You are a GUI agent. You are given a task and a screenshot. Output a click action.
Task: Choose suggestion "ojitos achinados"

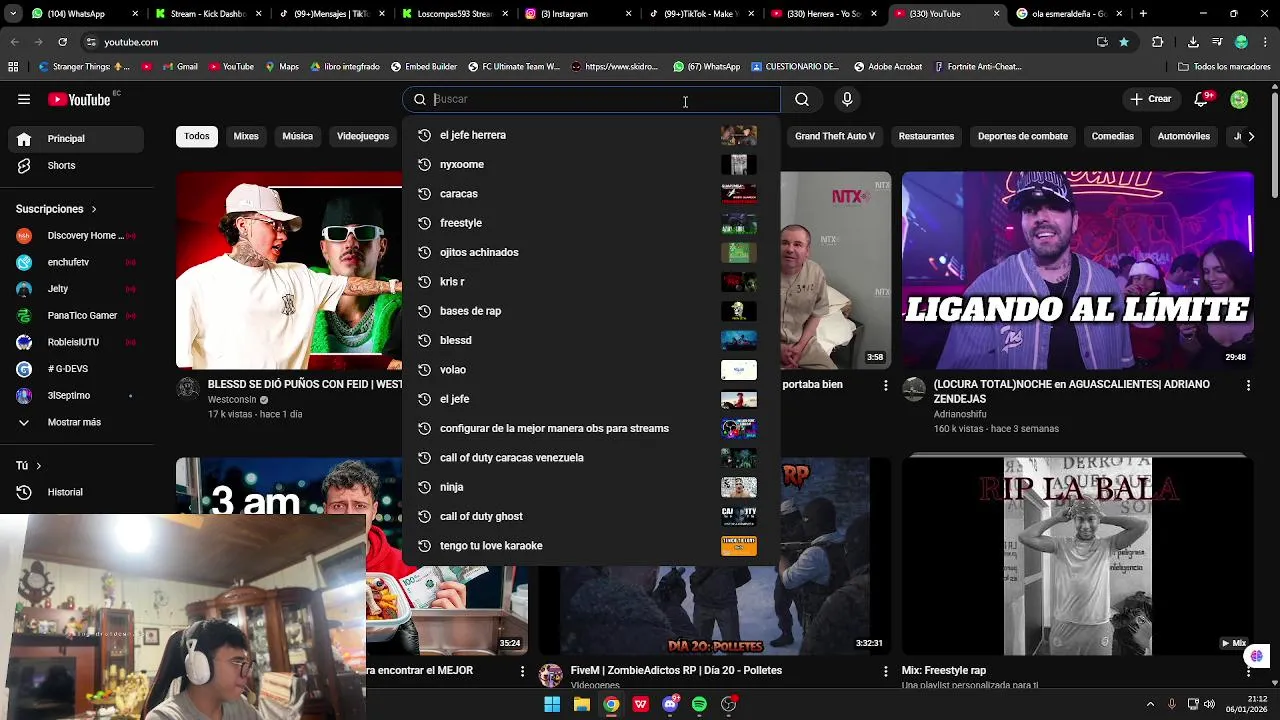click(590, 252)
